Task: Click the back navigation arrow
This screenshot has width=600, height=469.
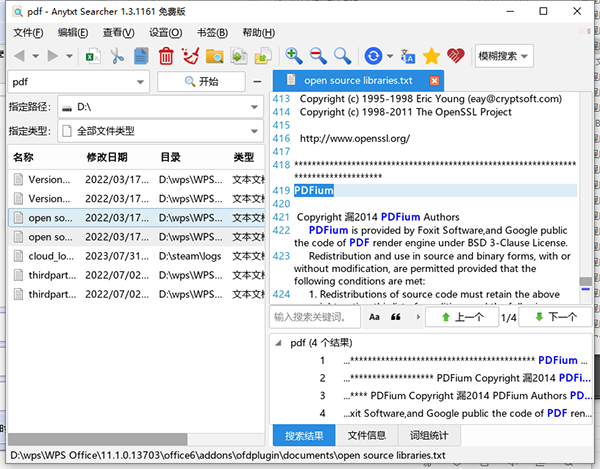Action: pyautogui.click(x=20, y=56)
